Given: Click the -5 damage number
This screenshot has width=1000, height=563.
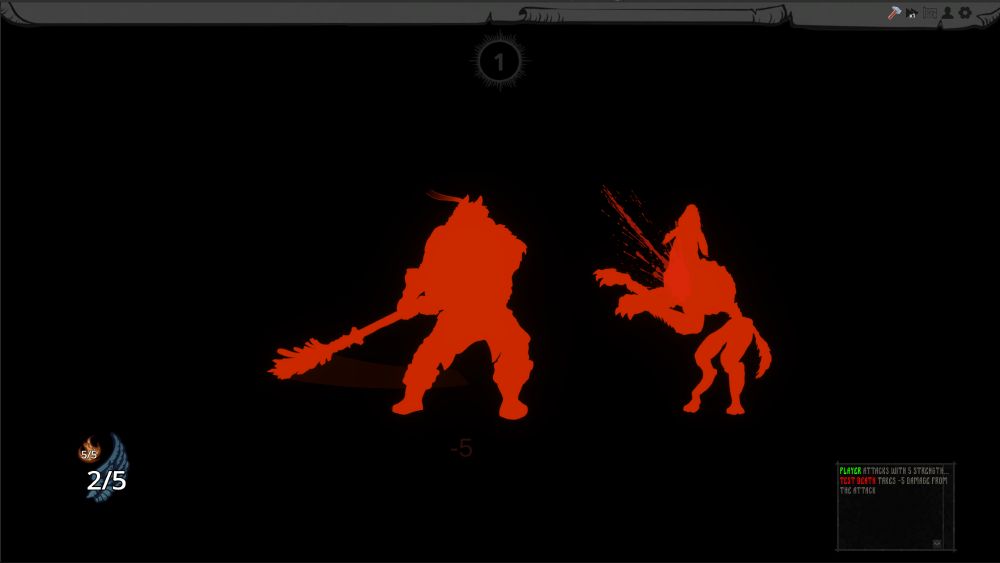Looking at the screenshot, I should point(462,448).
